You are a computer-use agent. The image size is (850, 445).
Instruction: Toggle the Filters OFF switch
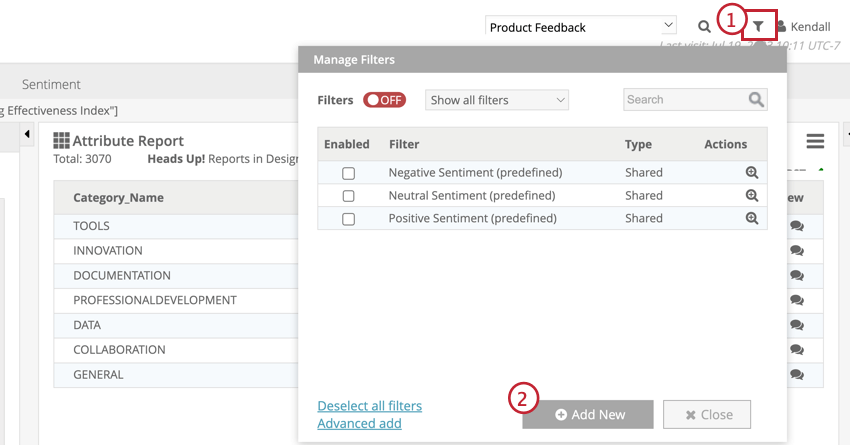[x=384, y=100]
